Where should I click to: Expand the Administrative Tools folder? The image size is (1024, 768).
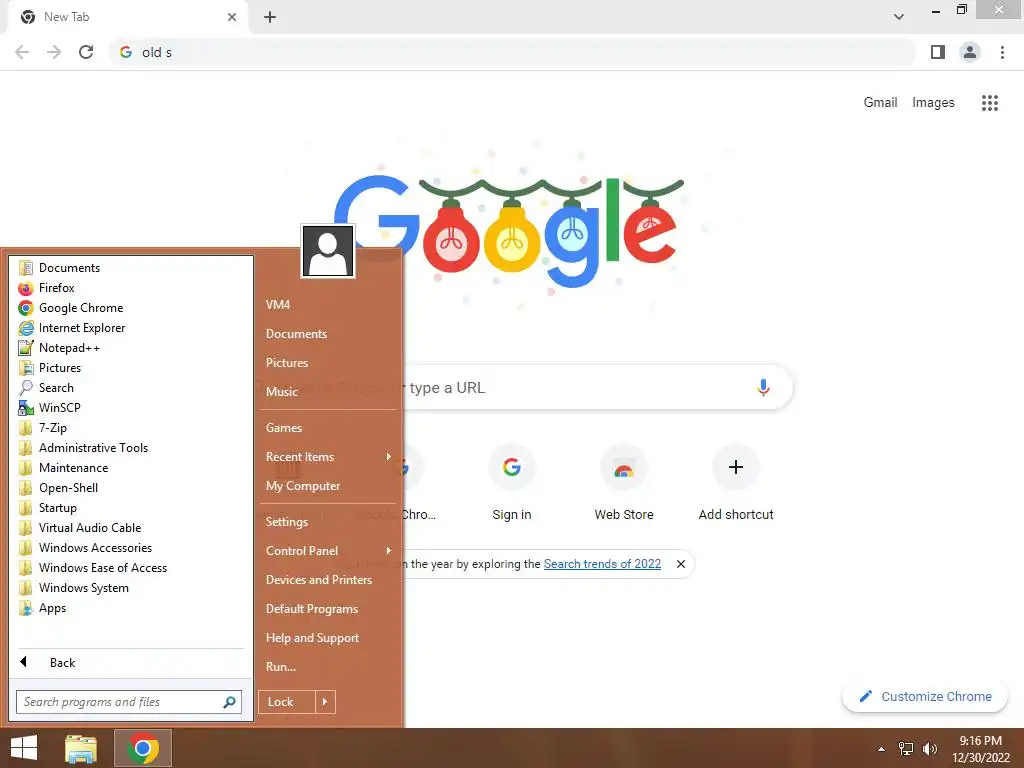click(93, 448)
